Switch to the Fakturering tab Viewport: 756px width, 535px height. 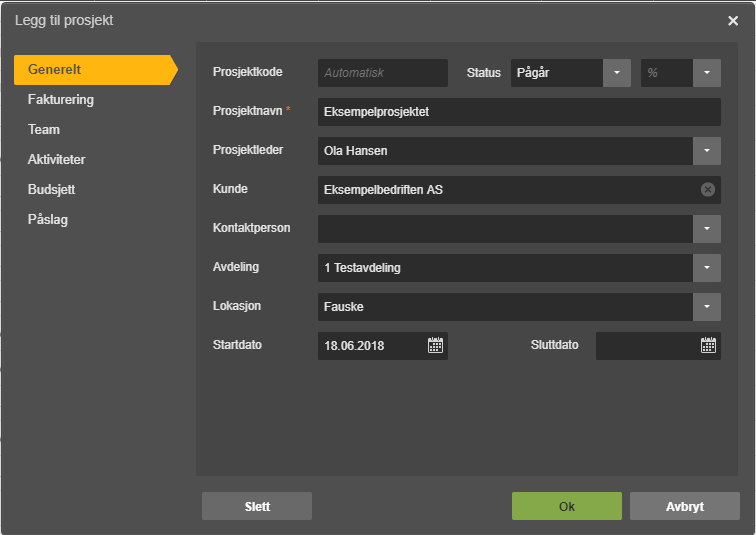coord(61,100)
